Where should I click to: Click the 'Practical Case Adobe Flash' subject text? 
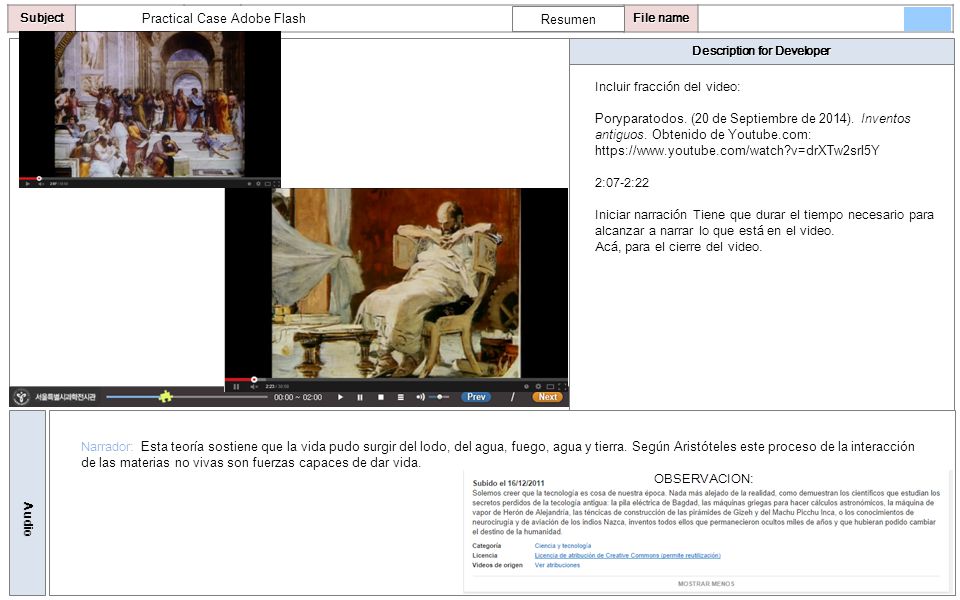click(x=223, y=18)
